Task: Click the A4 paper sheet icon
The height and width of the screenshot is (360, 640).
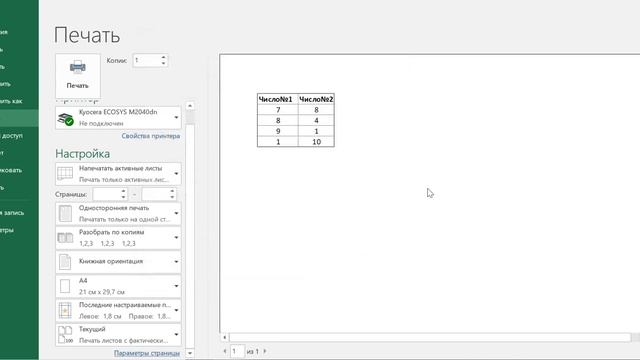Action: (x=65, y=286)
